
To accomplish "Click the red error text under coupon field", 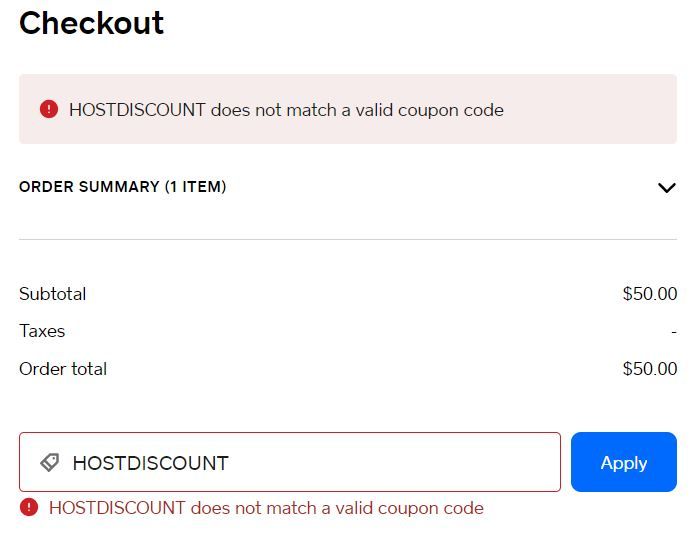I will point(266,508).
